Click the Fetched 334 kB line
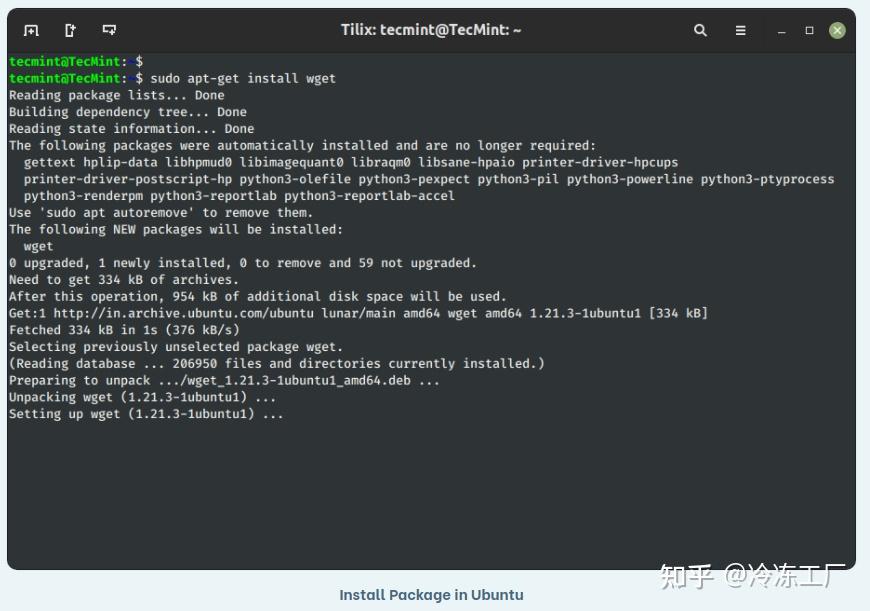The height and width of the screenshot is (611, 870). [124, 330]
